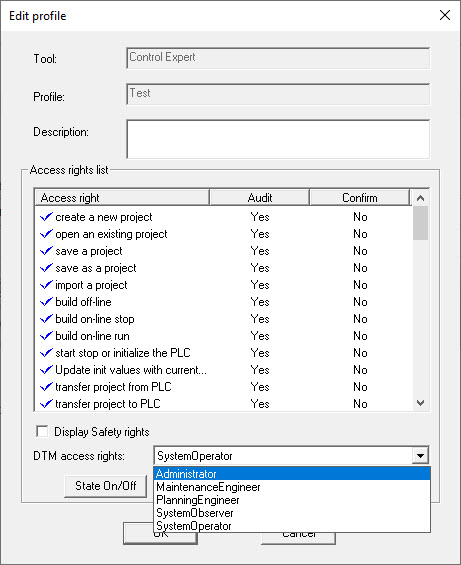The height and width of the screenshot is (565, 461).
Task: Toggle checkmark for Update init values with current
Action: tap(46, 370)
